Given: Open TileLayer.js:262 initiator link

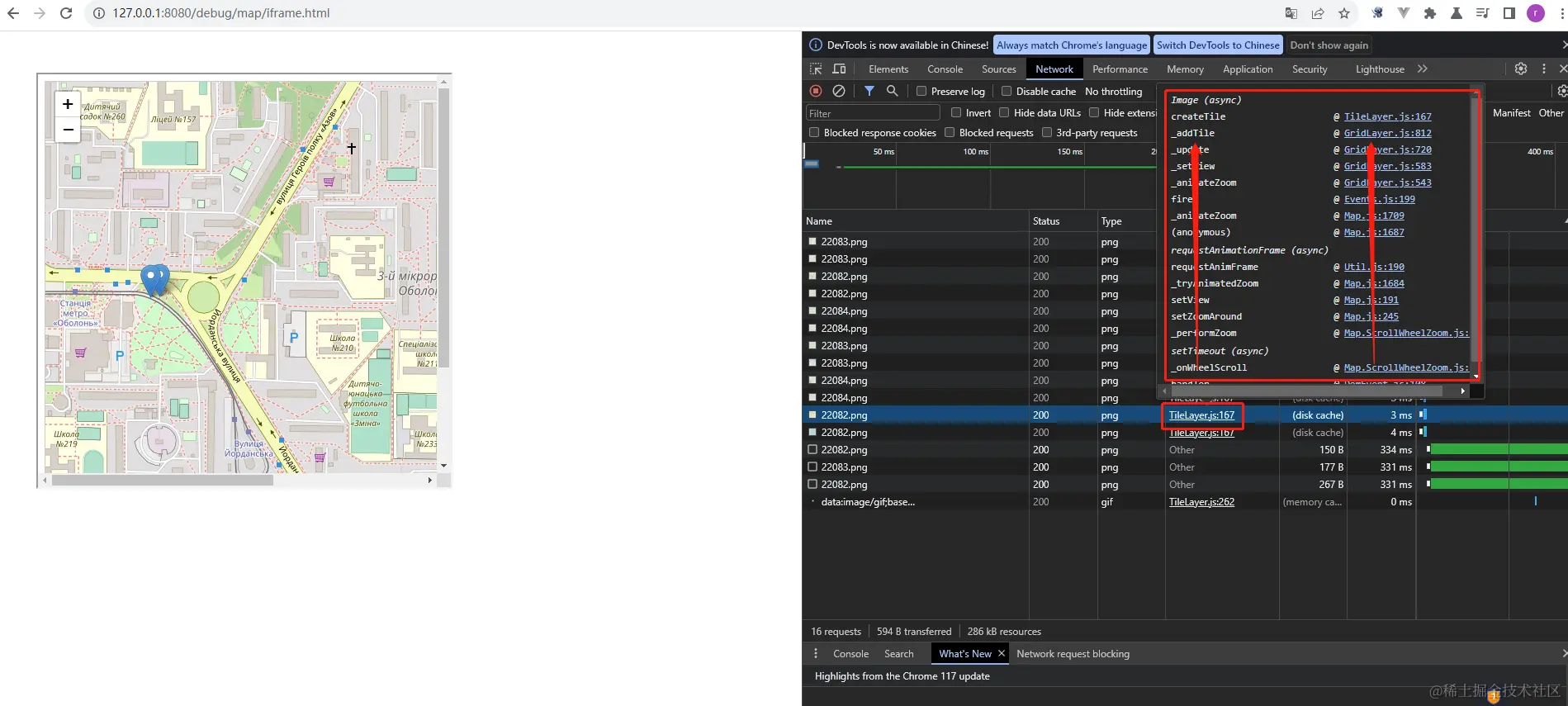Looking at the screenshot, I should coord(1201,502).
